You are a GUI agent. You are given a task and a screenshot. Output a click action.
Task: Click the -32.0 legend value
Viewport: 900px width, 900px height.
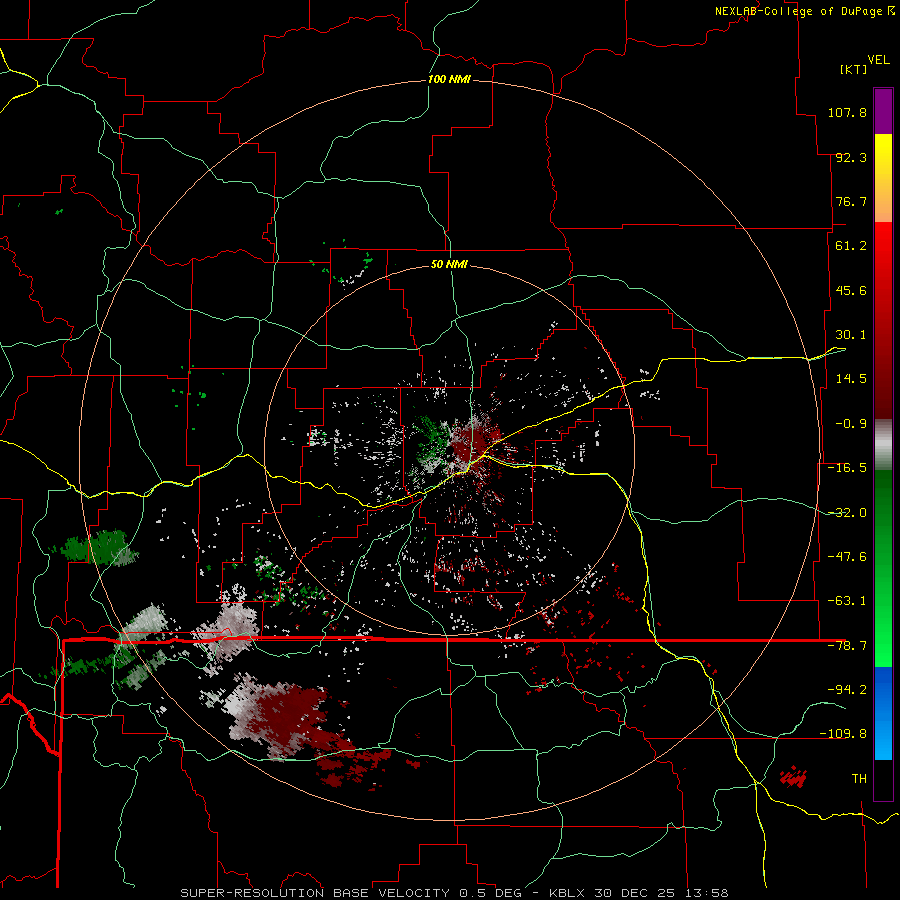click(x=847, y=513)
